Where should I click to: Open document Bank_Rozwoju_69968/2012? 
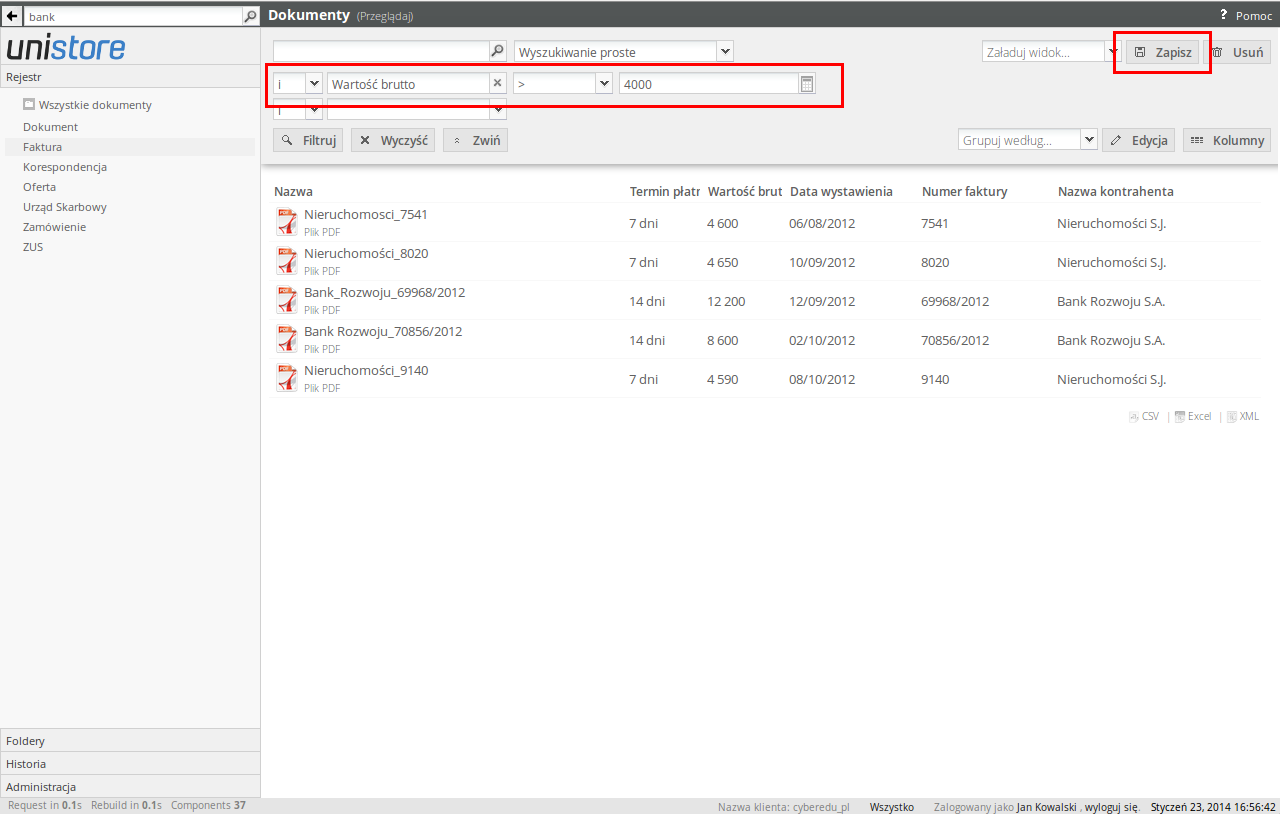click(384, 292)
